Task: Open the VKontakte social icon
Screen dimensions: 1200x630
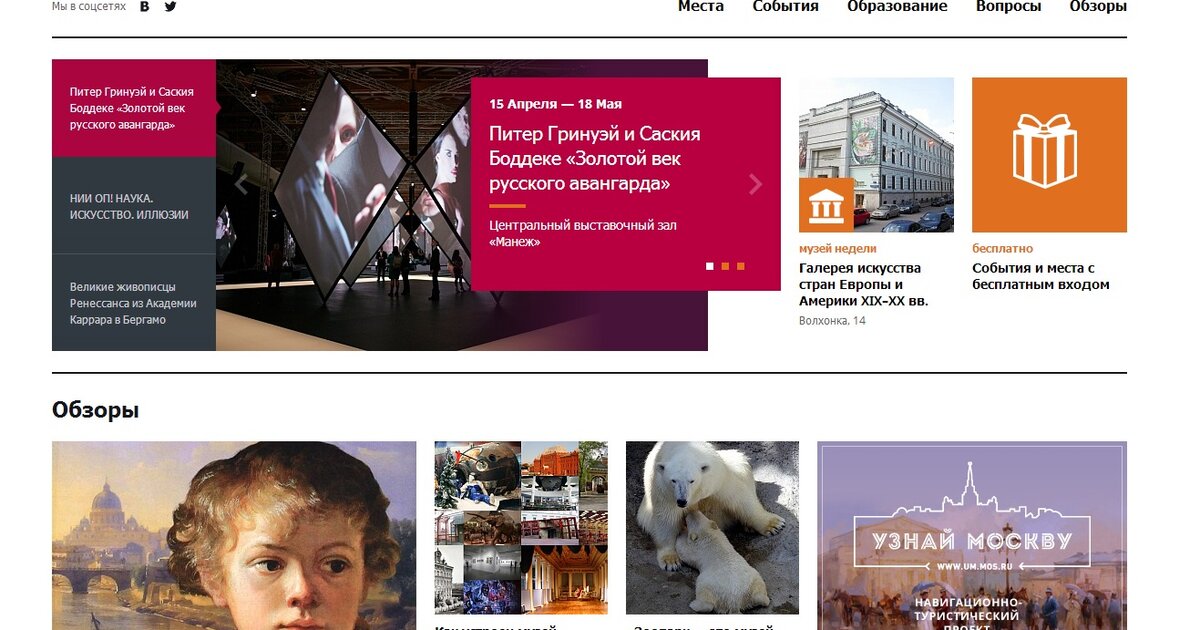Action: [x=145, y=6]
